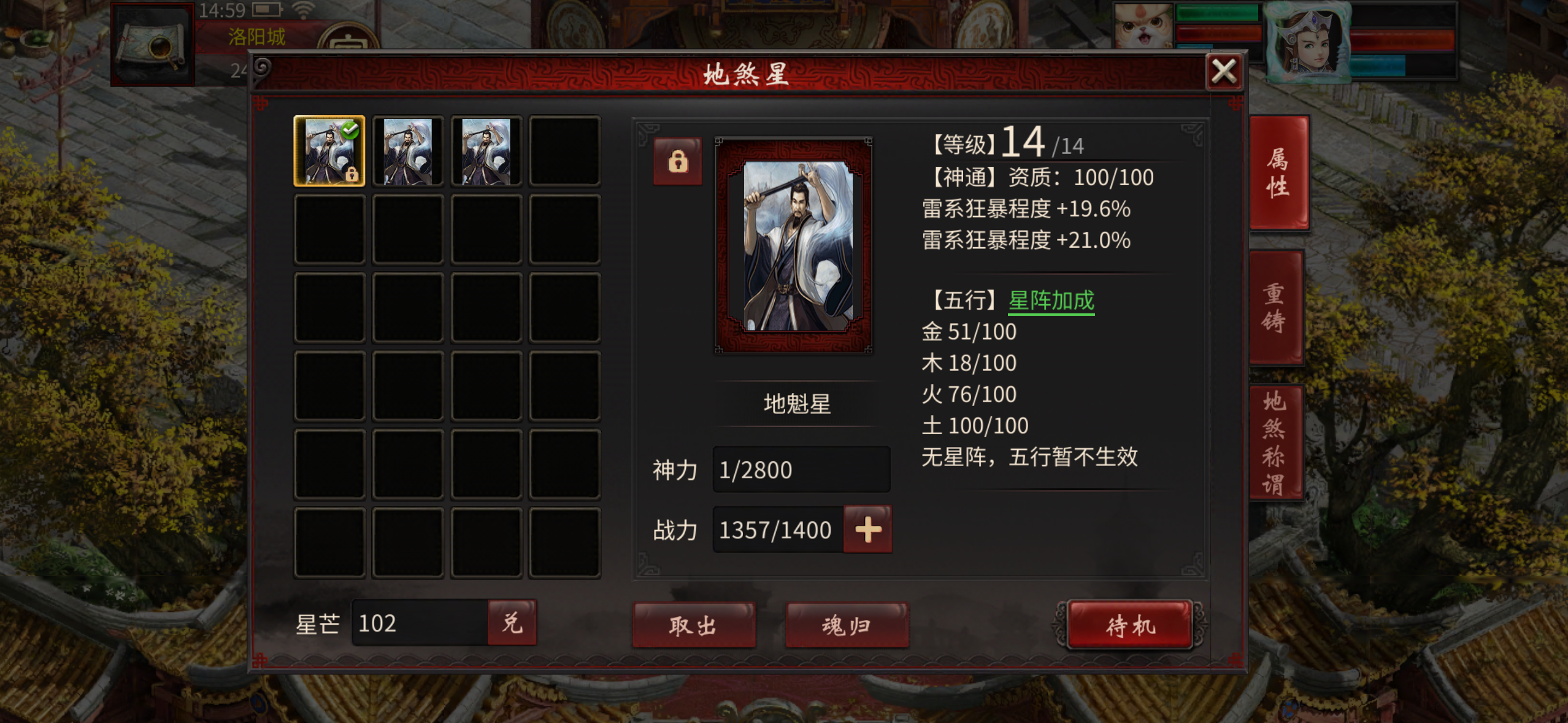
Task: Click the 星芒 value field showing 102
Action: [420, 622]
